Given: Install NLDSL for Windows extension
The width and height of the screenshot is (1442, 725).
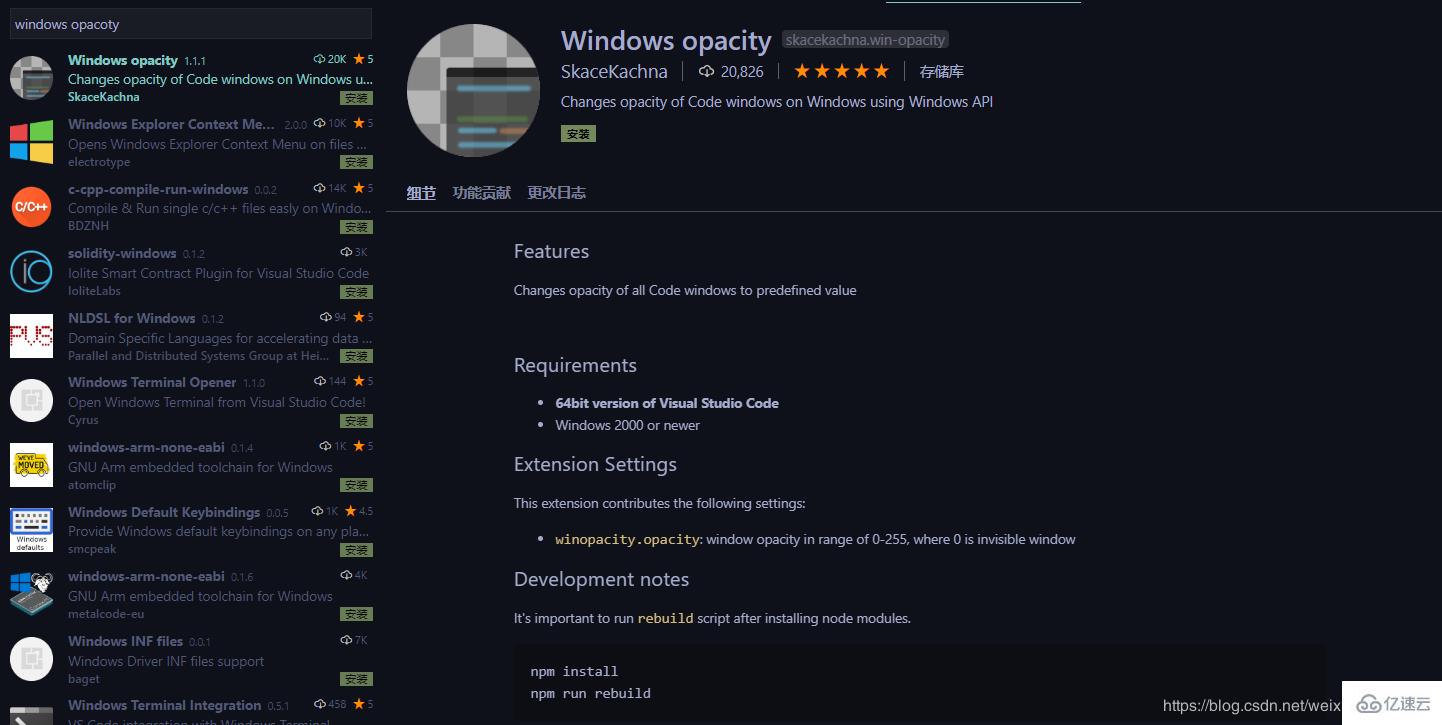Looking at the screenshot, I should [356, 356].
